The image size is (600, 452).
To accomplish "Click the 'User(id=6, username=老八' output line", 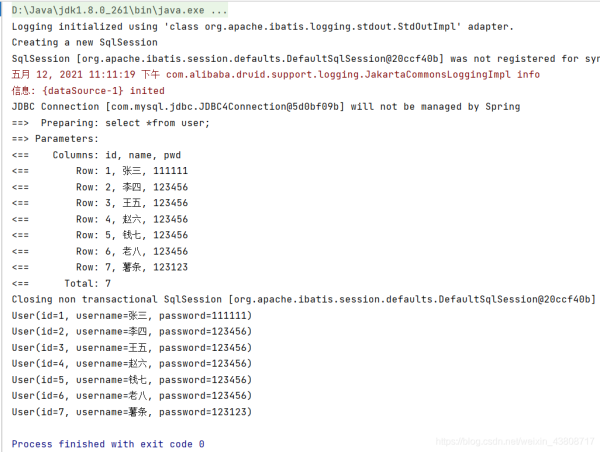I will 131,395.
